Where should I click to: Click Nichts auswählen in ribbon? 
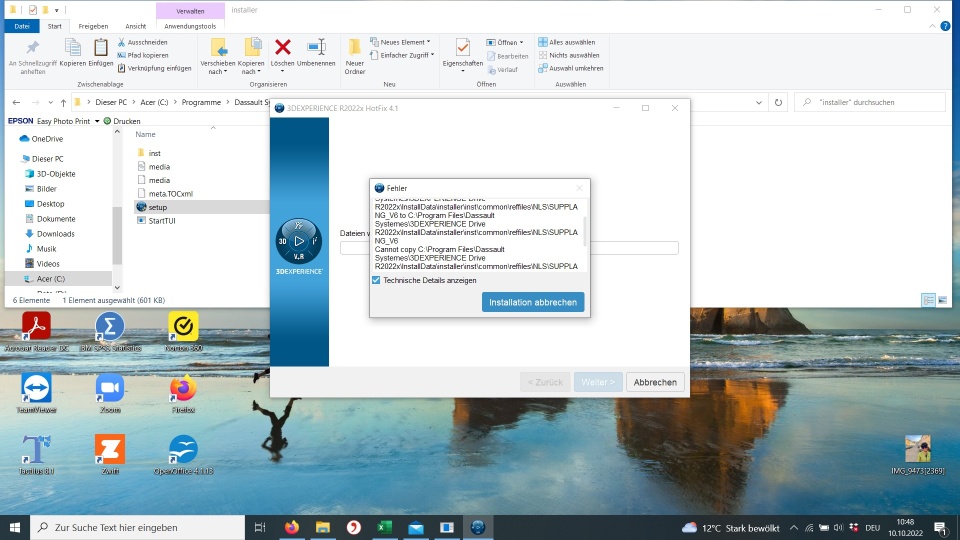568,55
